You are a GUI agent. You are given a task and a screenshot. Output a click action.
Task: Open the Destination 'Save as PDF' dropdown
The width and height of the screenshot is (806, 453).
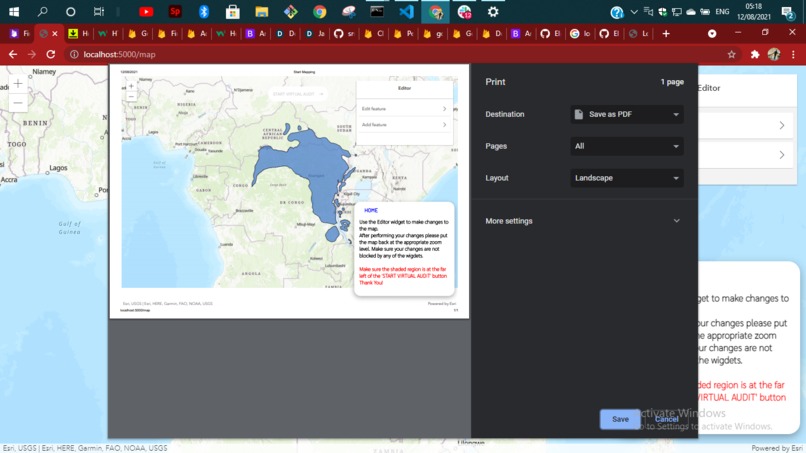(x=627, y=114)
